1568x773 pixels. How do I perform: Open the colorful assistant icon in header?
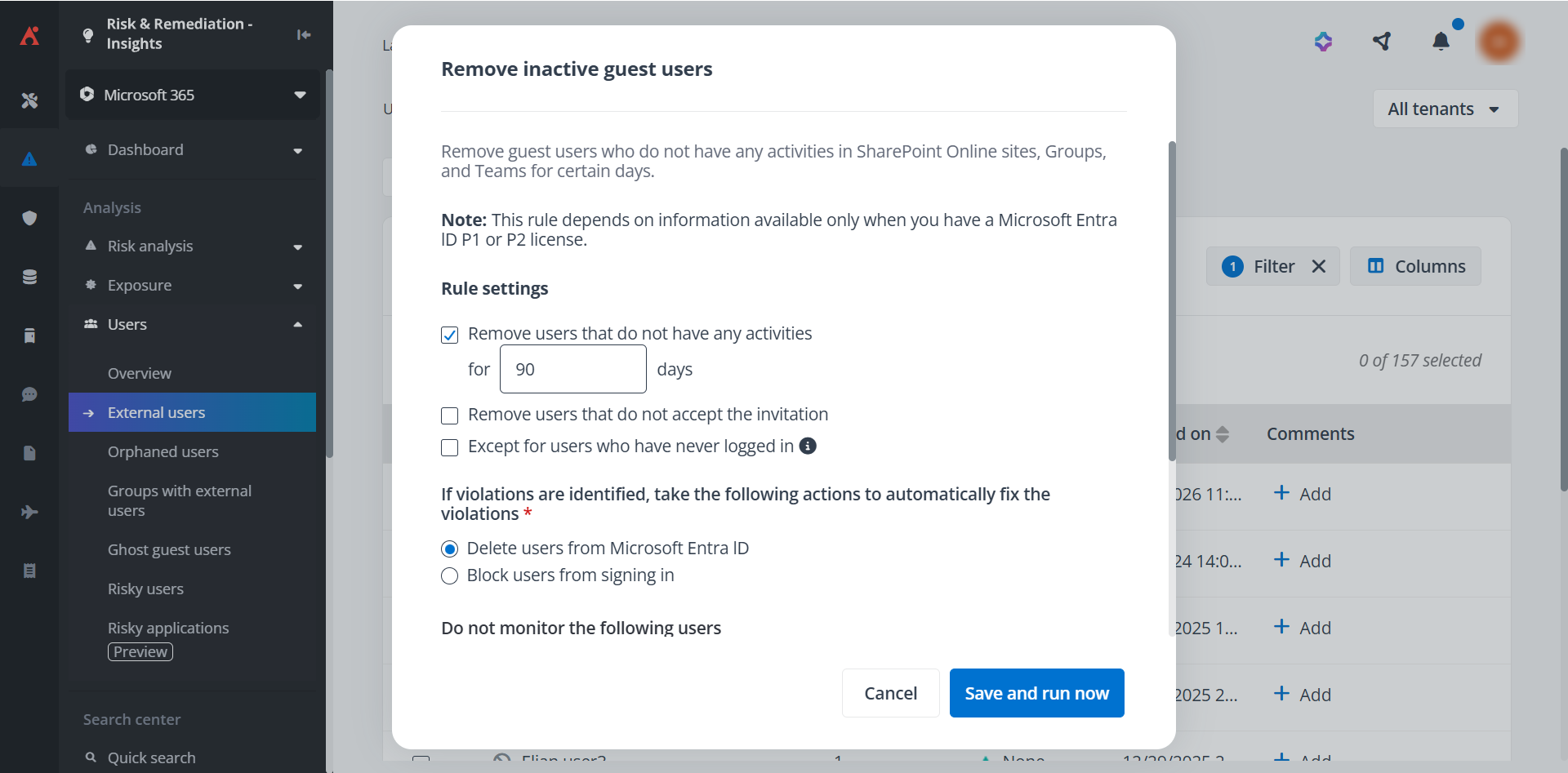(x=1324, y=41)
